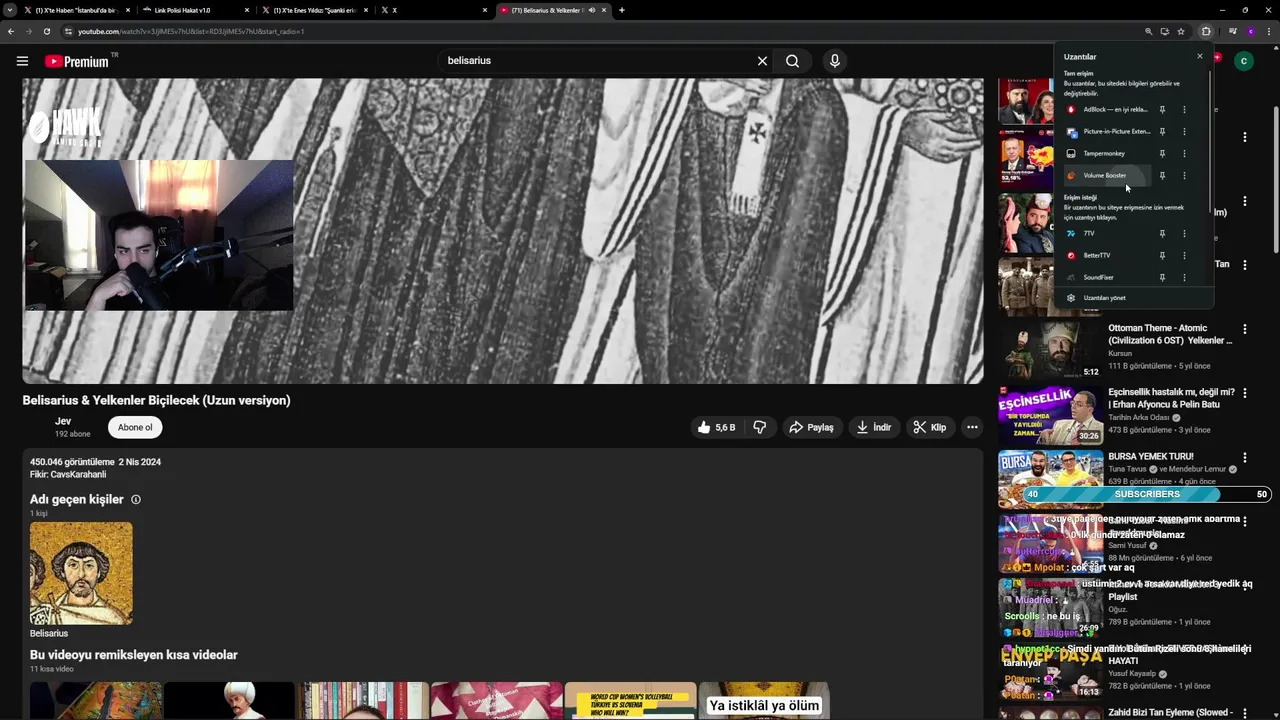Viewport: 1280px width, 720px height.
Task: Go back with browser back arrow
Action: click(11, 31)
